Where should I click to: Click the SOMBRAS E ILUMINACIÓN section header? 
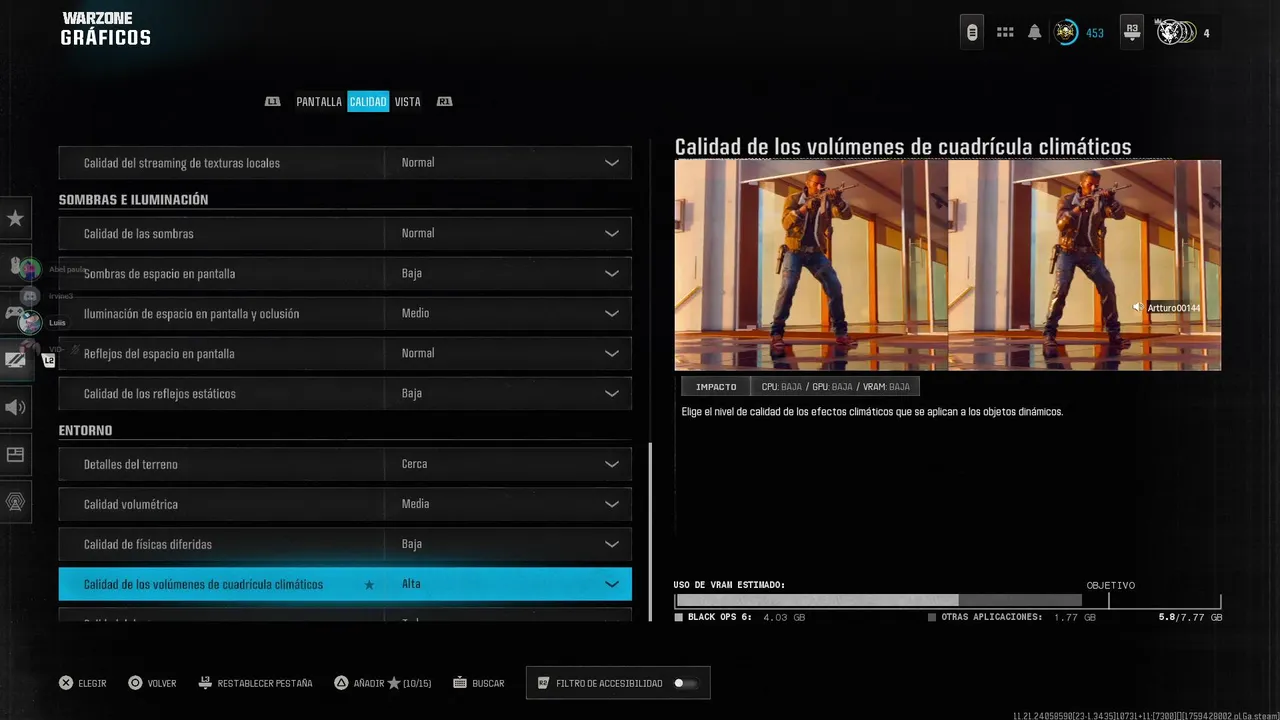133,200
